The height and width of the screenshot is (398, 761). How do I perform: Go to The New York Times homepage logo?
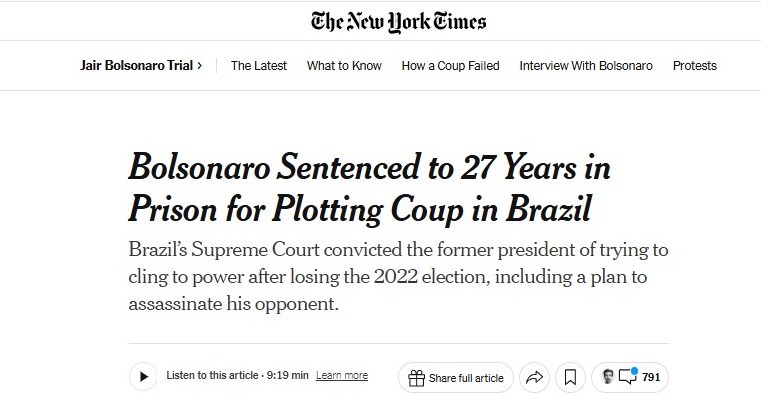(398, 22)
